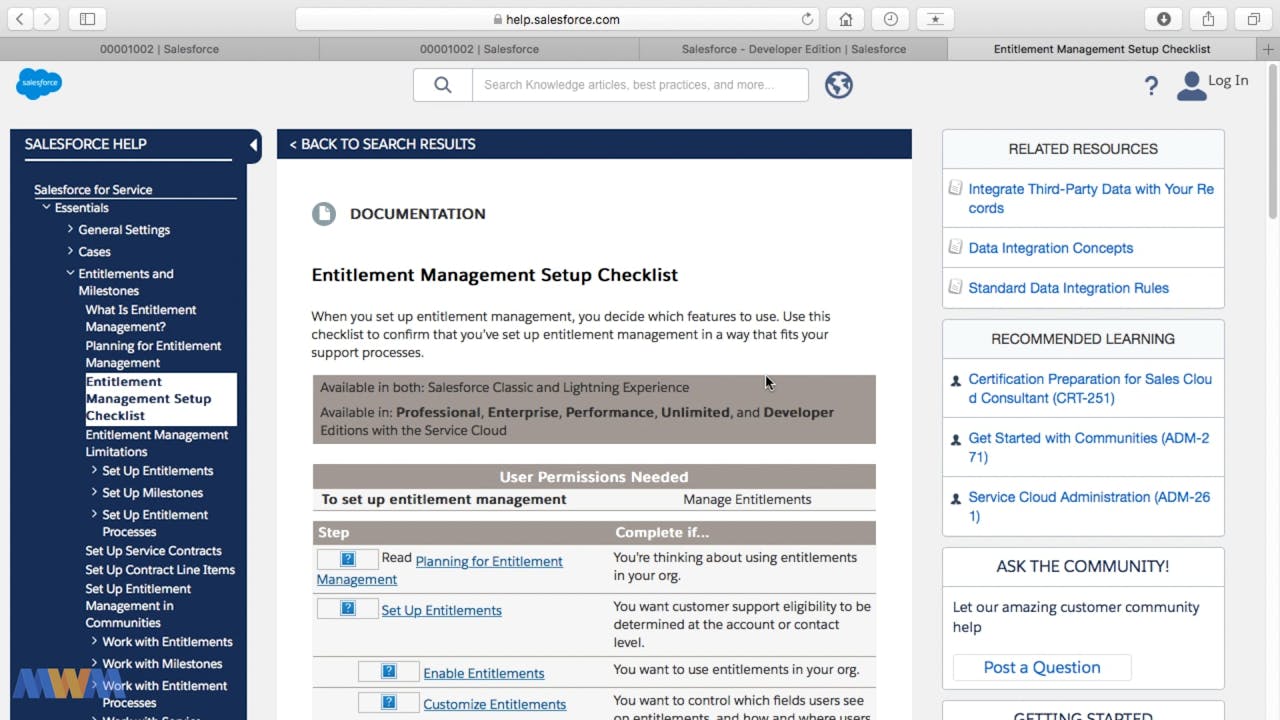This screenshot has height=720, width=1280.
Task: Show all tabs overview
Action: click(x=1253, y=19)
